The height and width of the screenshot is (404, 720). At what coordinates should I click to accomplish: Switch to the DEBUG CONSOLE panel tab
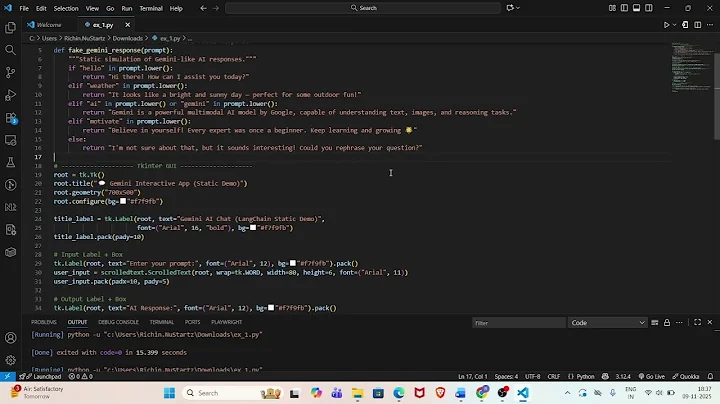click(118, 322)
